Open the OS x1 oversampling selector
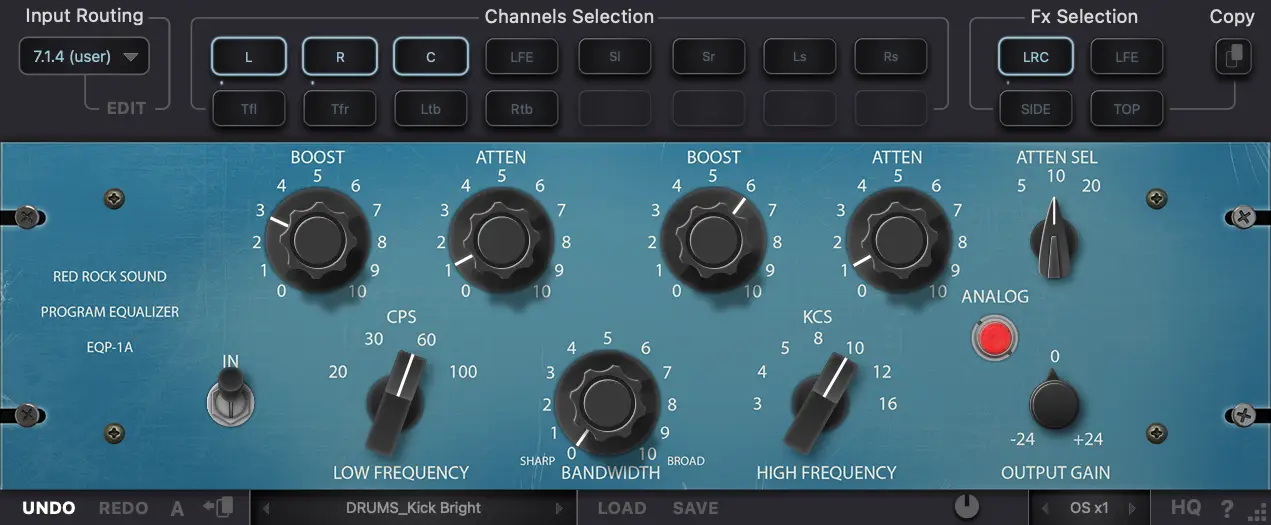 1089,508
